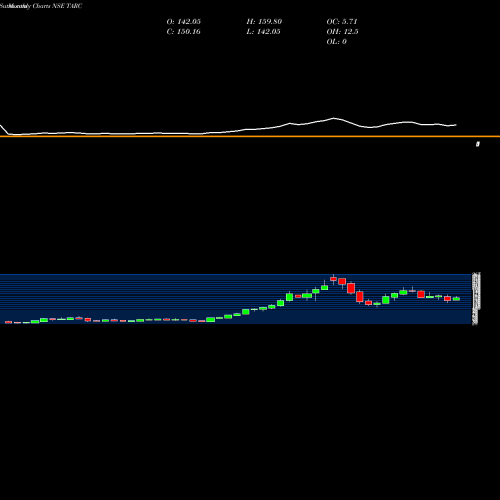
Task: Click the open price value O: 142.05
Action: click(x=184, y=22)
